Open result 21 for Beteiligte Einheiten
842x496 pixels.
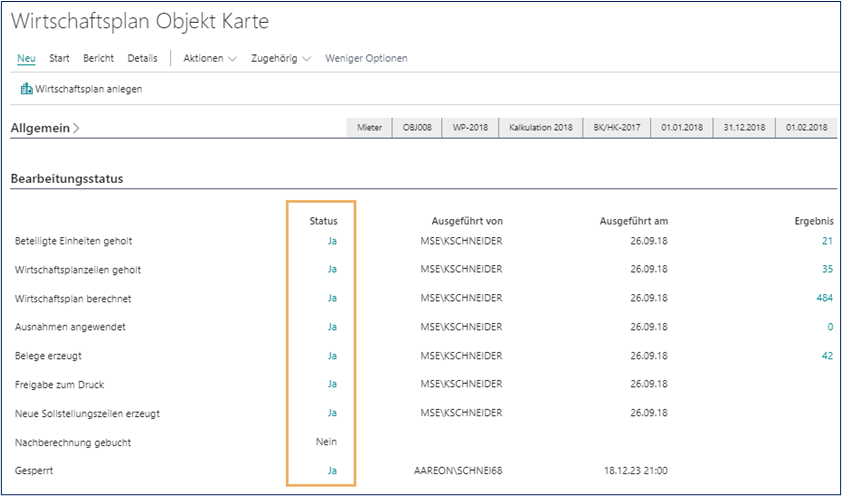pyautogui.click(x=826, y=241)
